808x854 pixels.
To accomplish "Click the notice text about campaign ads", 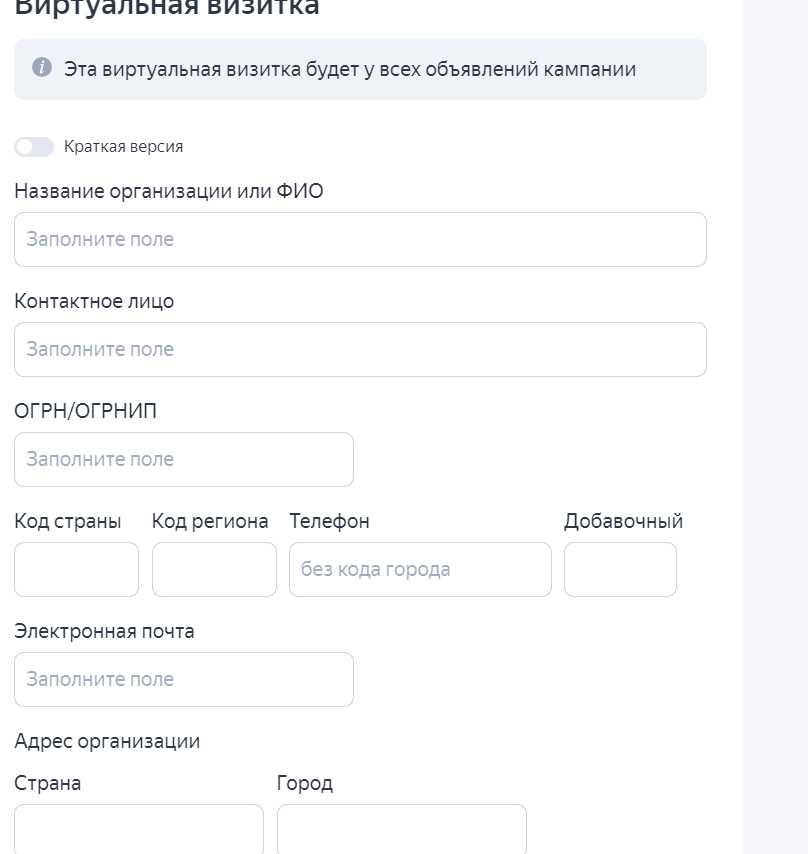I will [350, 70].
